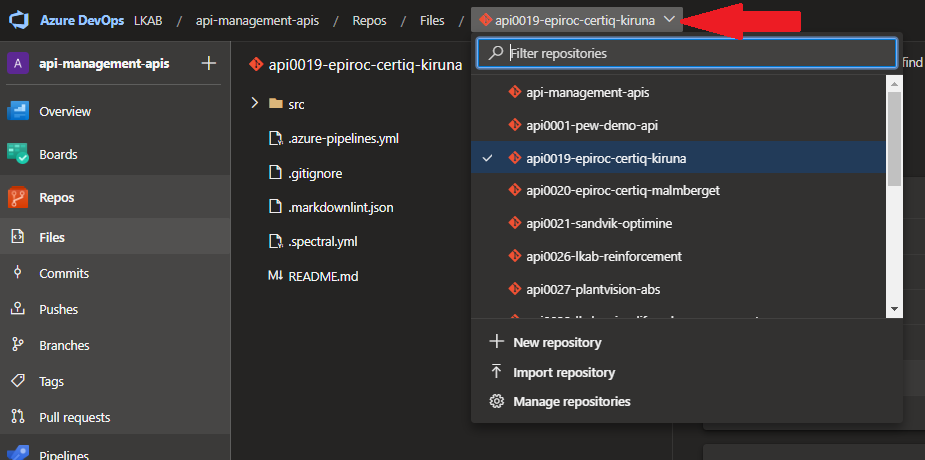The image size is (925, 460).
Task: Click the Repos breadcrumb link
Action: 369,21
